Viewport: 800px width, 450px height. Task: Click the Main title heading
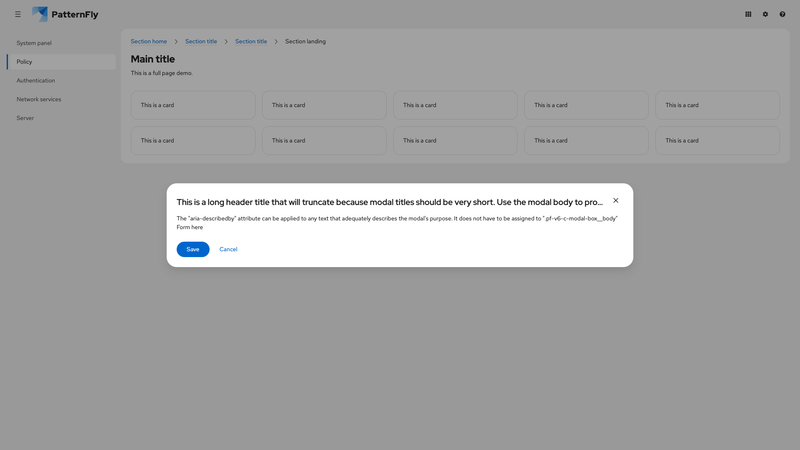click(x=153, y=59)
